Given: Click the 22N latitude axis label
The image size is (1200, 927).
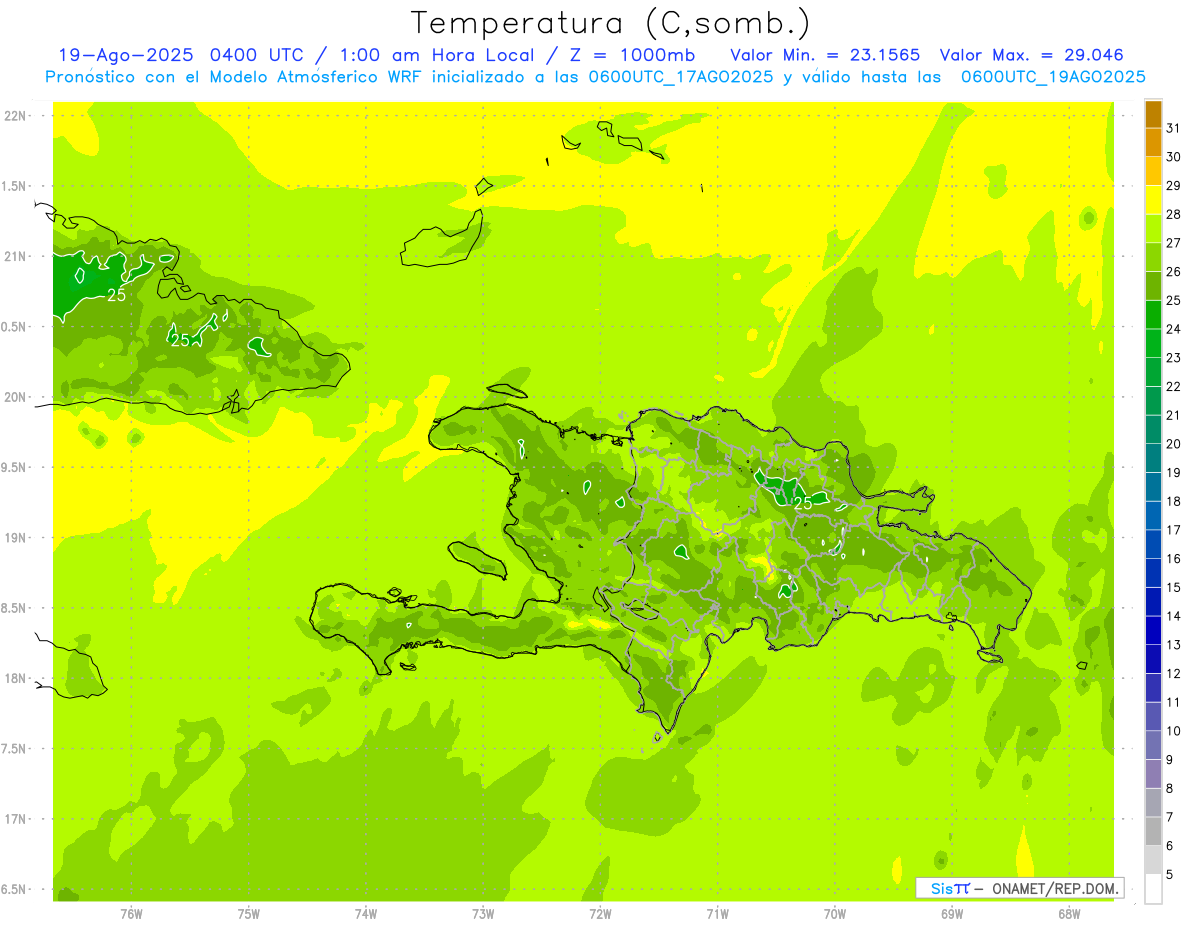Looking at the screenshot, I should click(x=15, y=116).
